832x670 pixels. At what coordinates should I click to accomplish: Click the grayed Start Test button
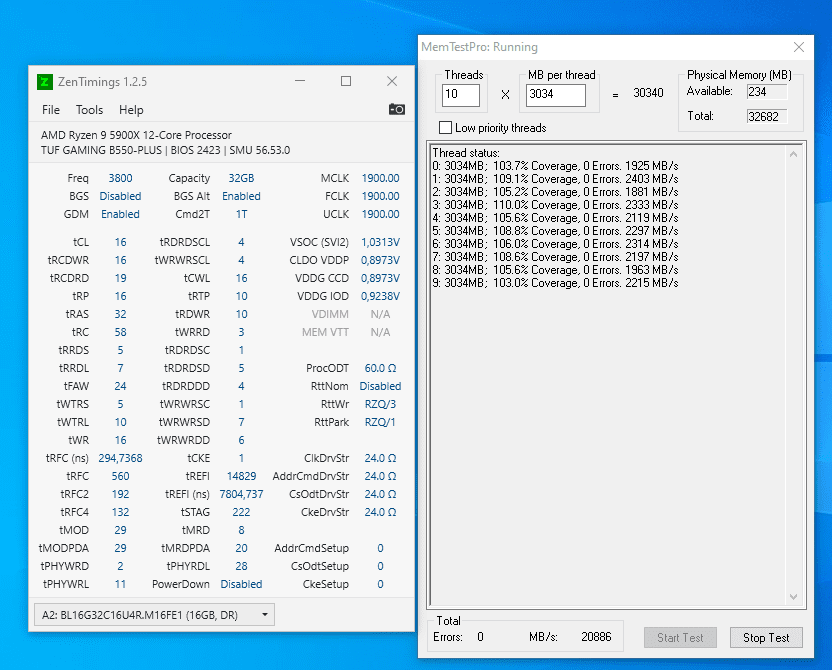tap(680, 638)
